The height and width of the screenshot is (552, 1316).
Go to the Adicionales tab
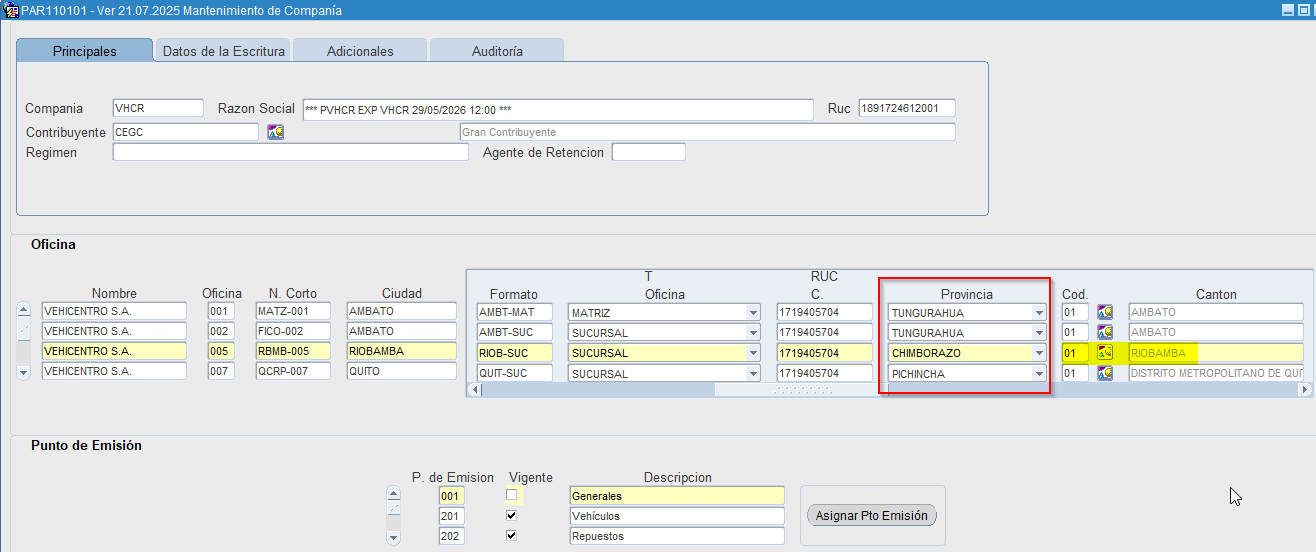[360, 51]
